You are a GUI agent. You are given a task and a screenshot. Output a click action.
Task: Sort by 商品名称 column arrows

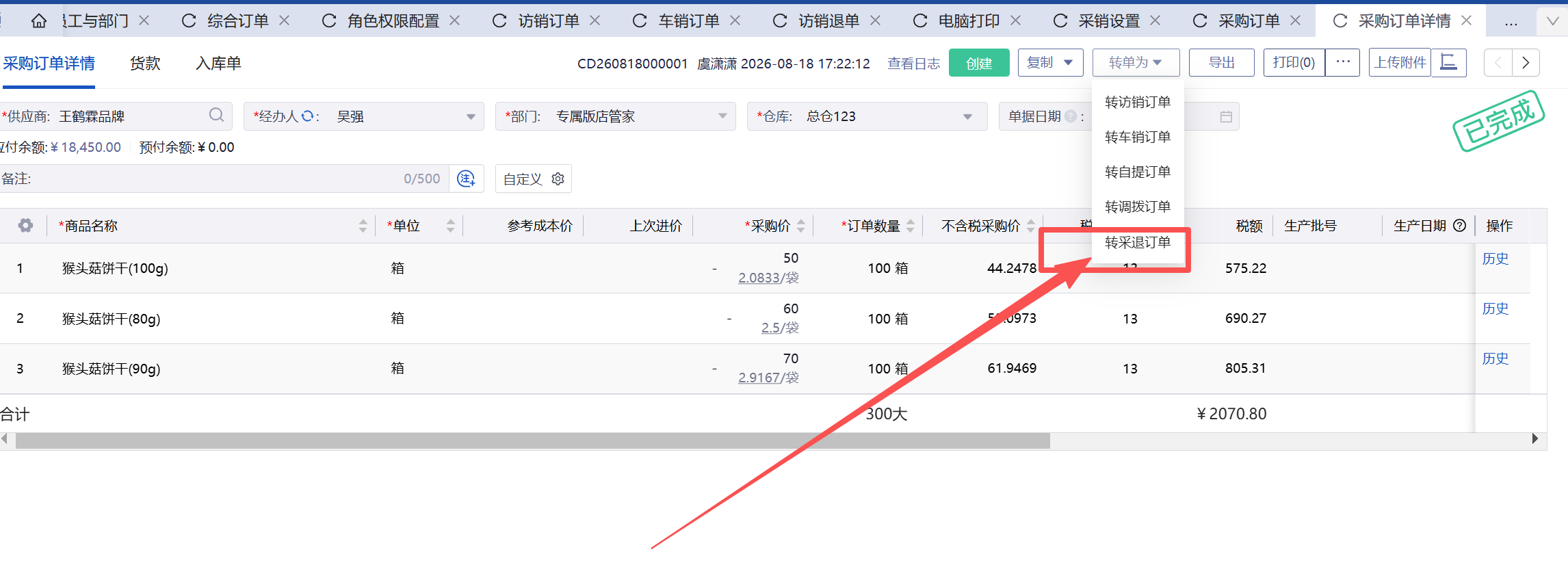[x=363, y=226]
